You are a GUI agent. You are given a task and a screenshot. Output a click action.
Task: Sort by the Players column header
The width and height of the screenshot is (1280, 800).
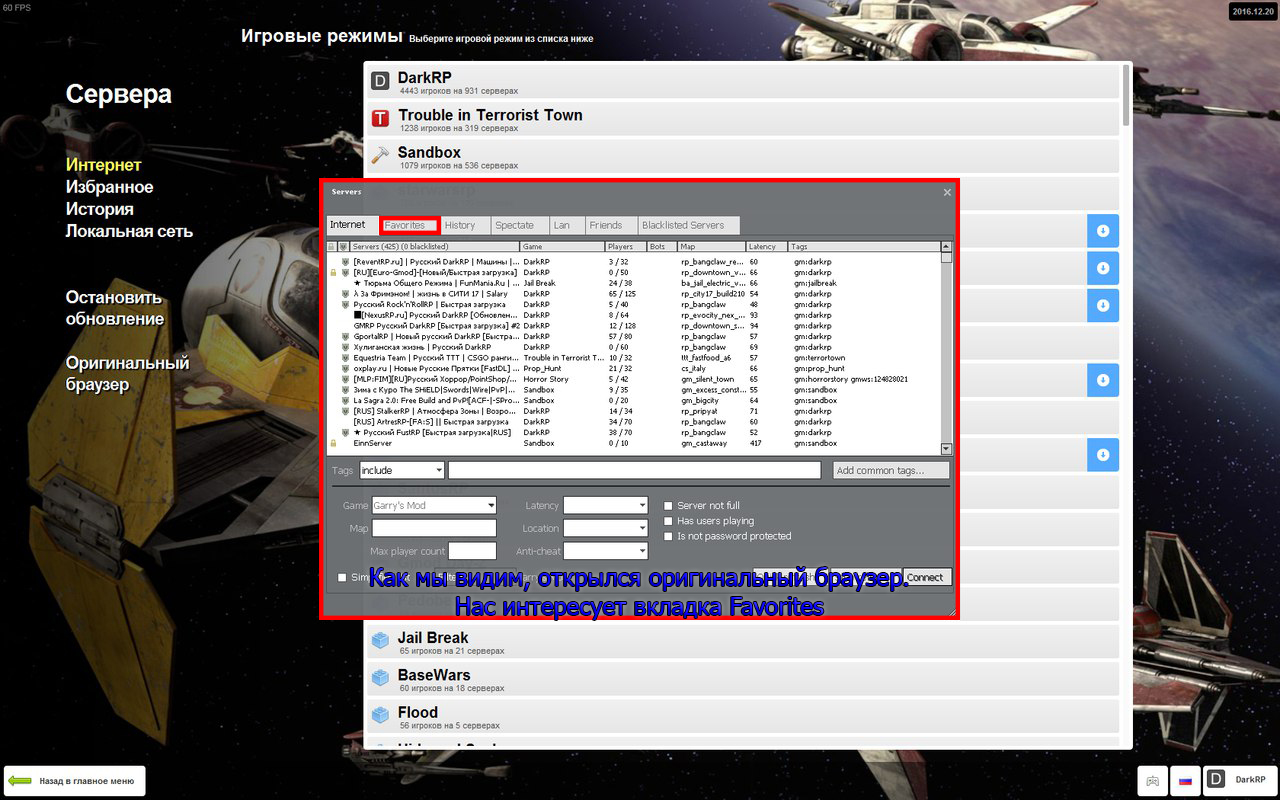625,246
